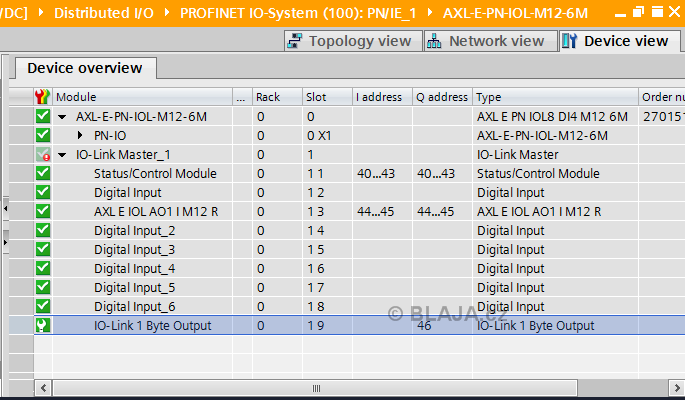Click the Type column header
The image size is (685, 400).
pos(555,97)
